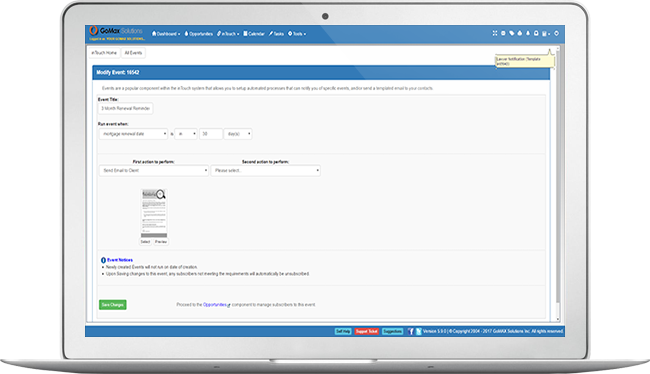The height and width of the screenshot is (374, 650).
Task: Open the day(s) unit dropdown
Action: click(x=238, y=134)
